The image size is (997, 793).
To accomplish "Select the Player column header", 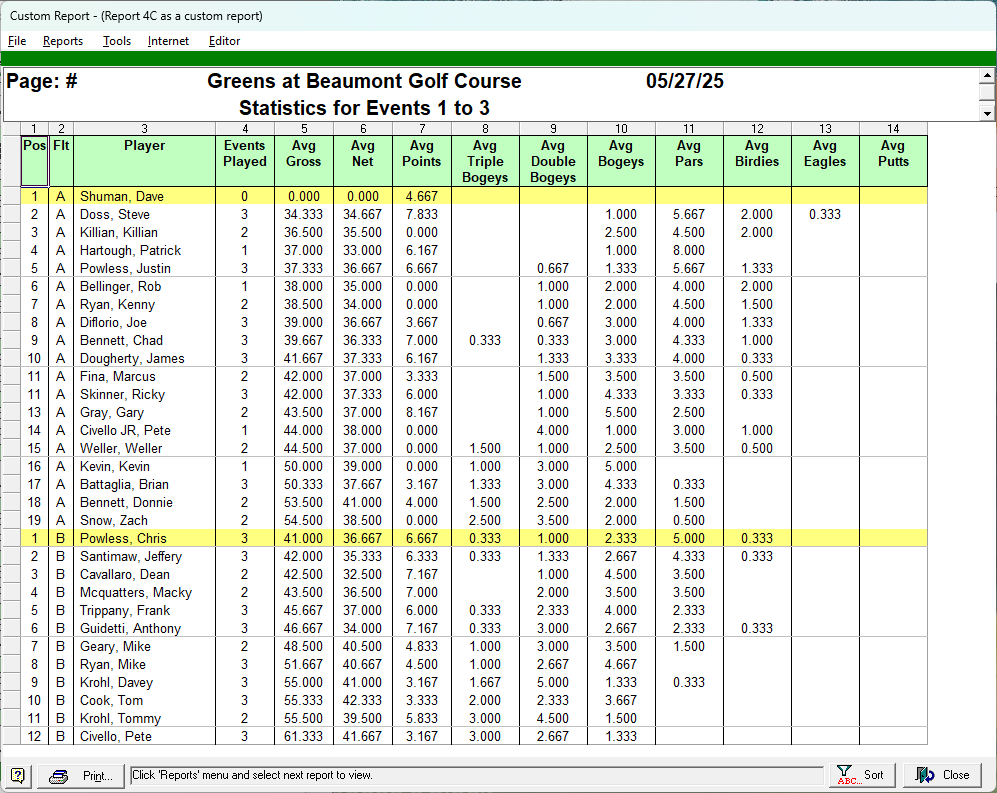I will 144,146.
